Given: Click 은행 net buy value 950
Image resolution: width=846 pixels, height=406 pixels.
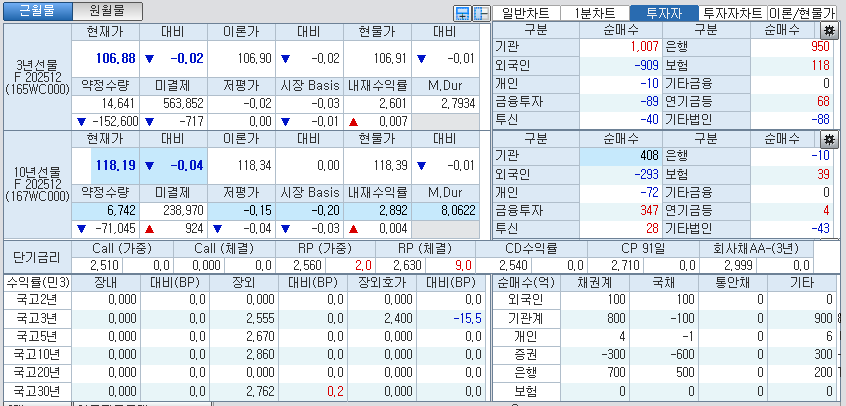Looking at the screenshot, I should pyautogui.click(x=820, y=47).
